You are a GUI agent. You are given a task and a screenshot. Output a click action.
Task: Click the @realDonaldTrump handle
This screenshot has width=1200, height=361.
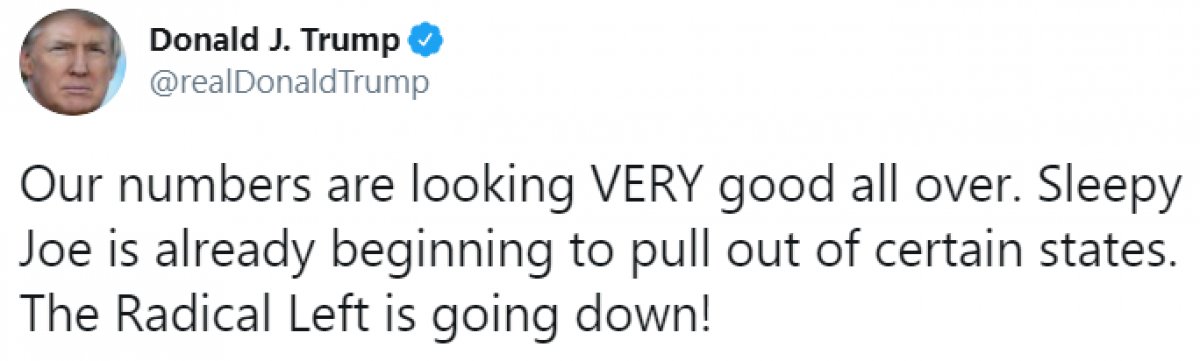point(288,83)
